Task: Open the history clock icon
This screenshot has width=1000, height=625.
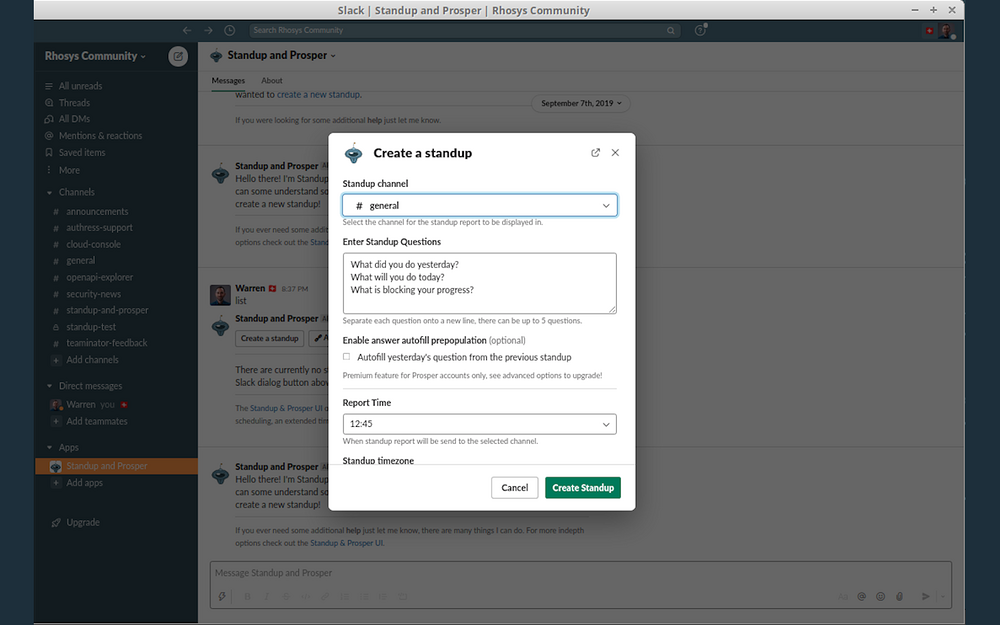Action: pos(230,30)
